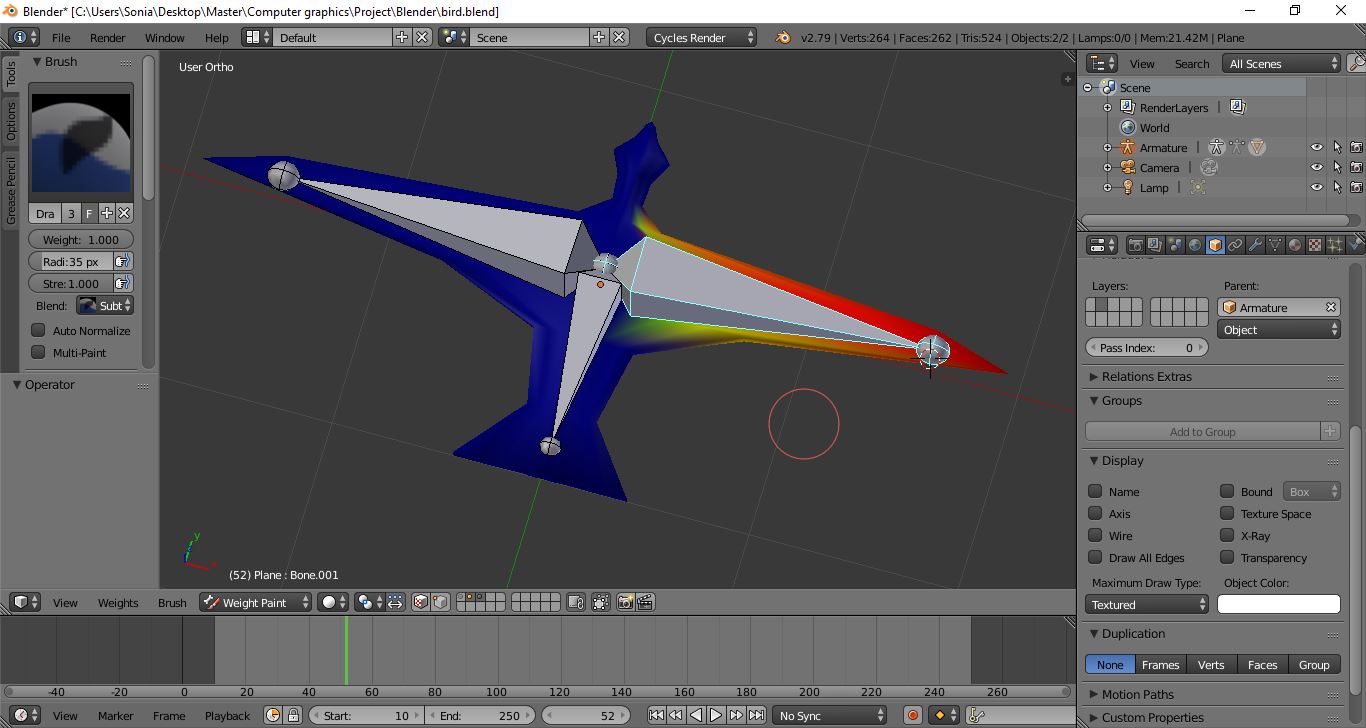Open the Constraints properties tab icon
The height and width of the screenshot is (728, 1366).
tap(1235, 245)
